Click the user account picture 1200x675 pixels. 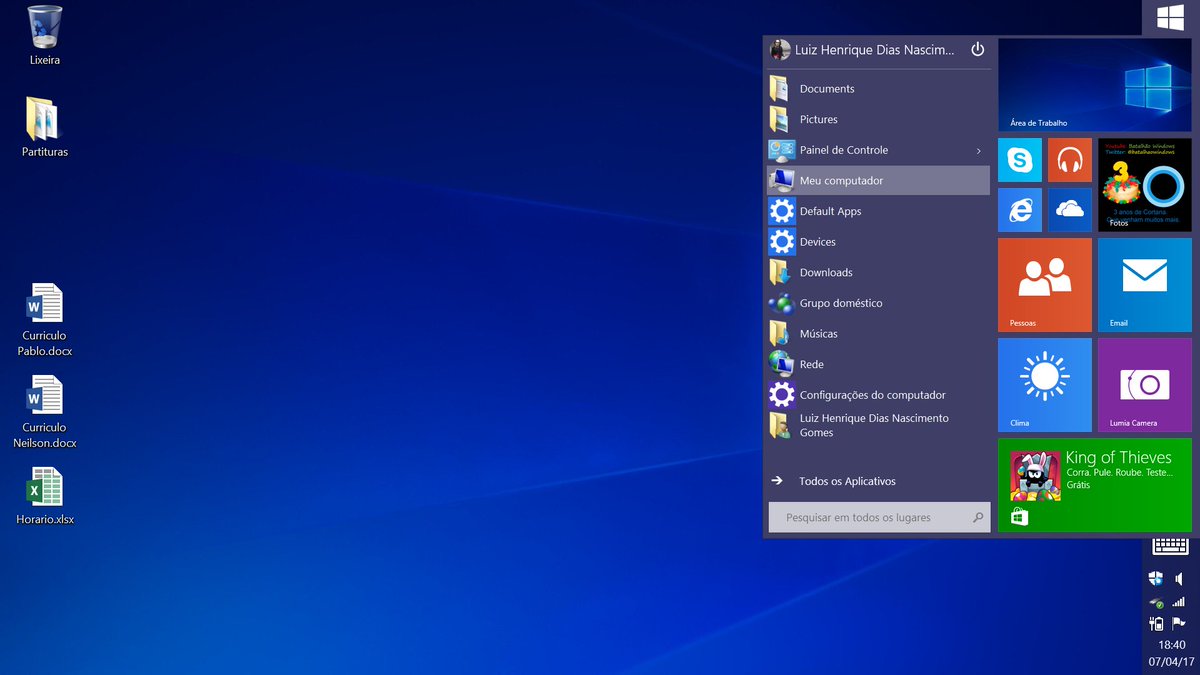point(780,50)
